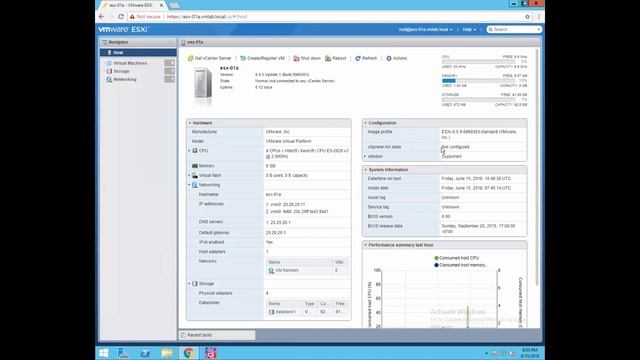The image size is (640, 360).
Task: Click the memory usage bar
Action: [x=478, y=81]
